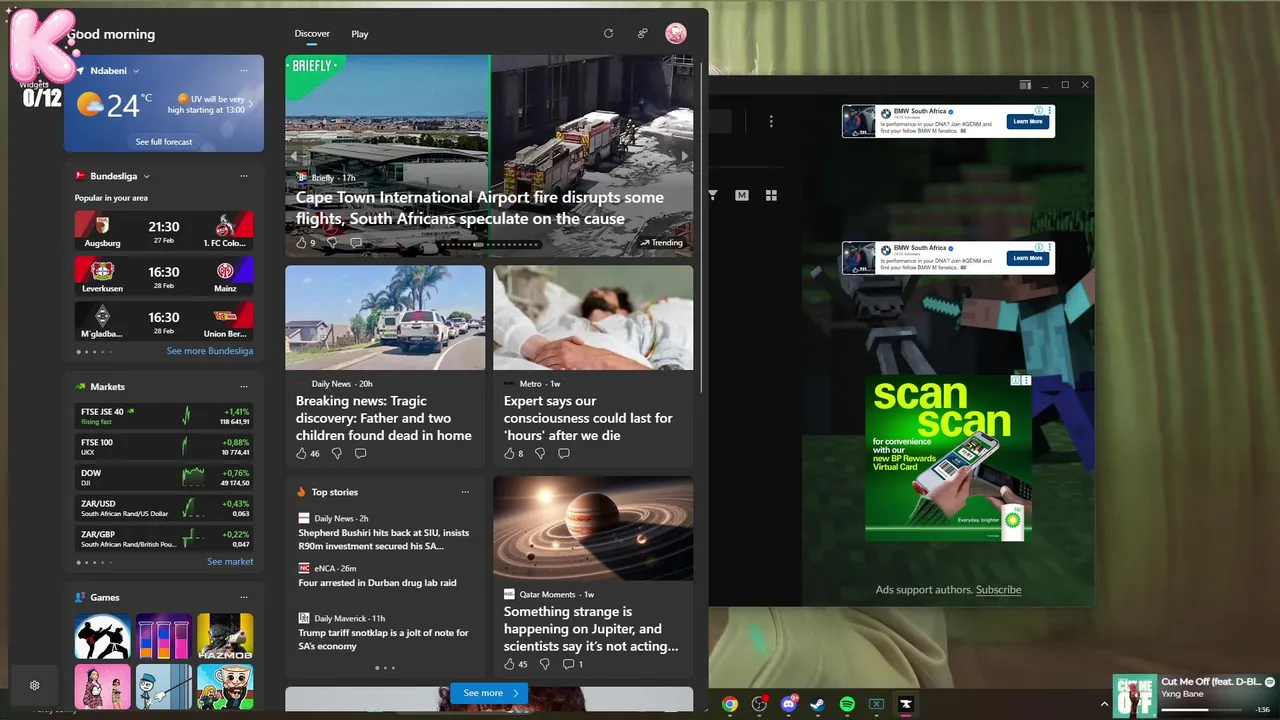
Task: Click See full forecast
Action: pyautogui.click(x=164, y=142)
